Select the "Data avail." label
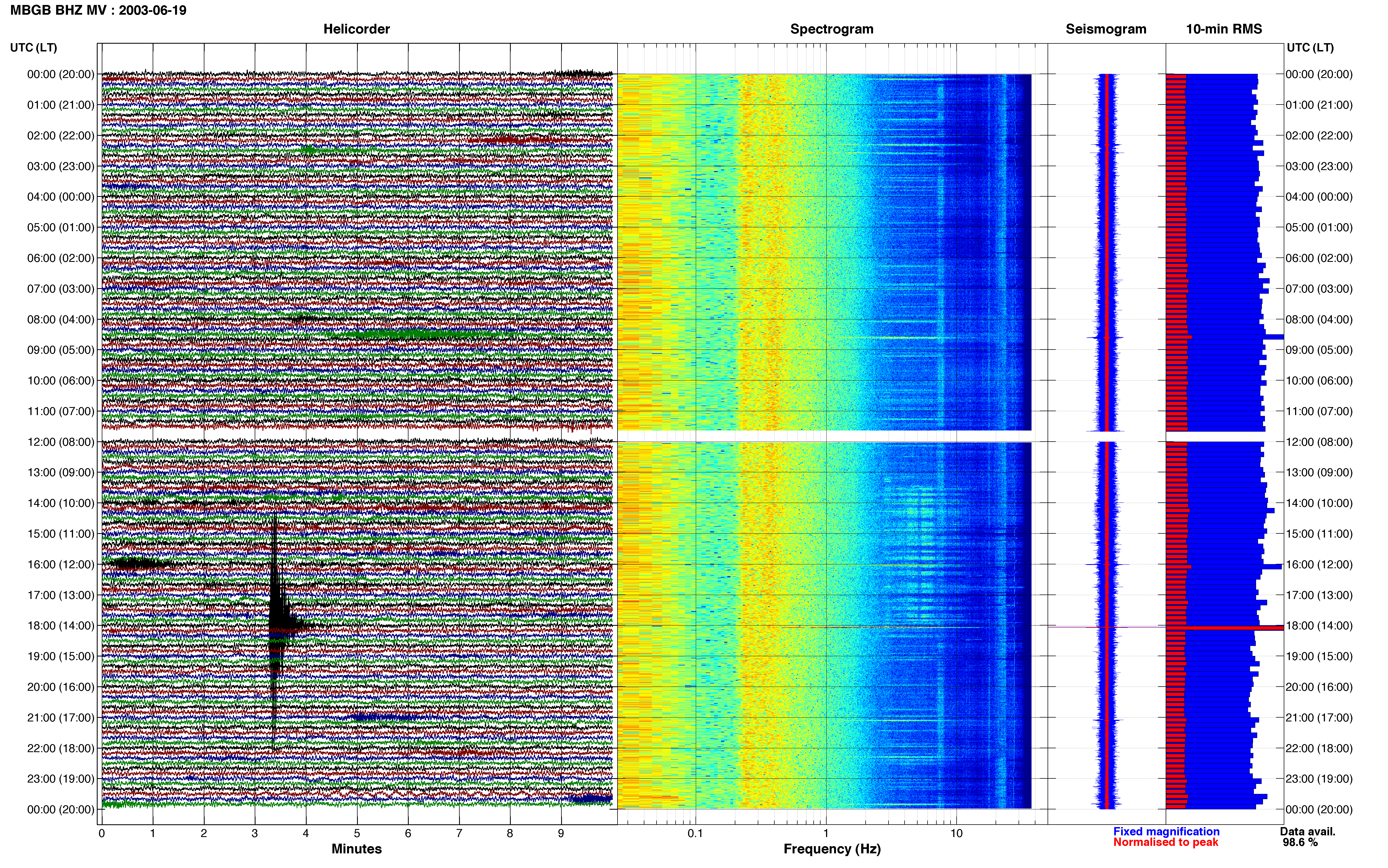This screenshot has width=1388, height=868. pos(1308,831)
